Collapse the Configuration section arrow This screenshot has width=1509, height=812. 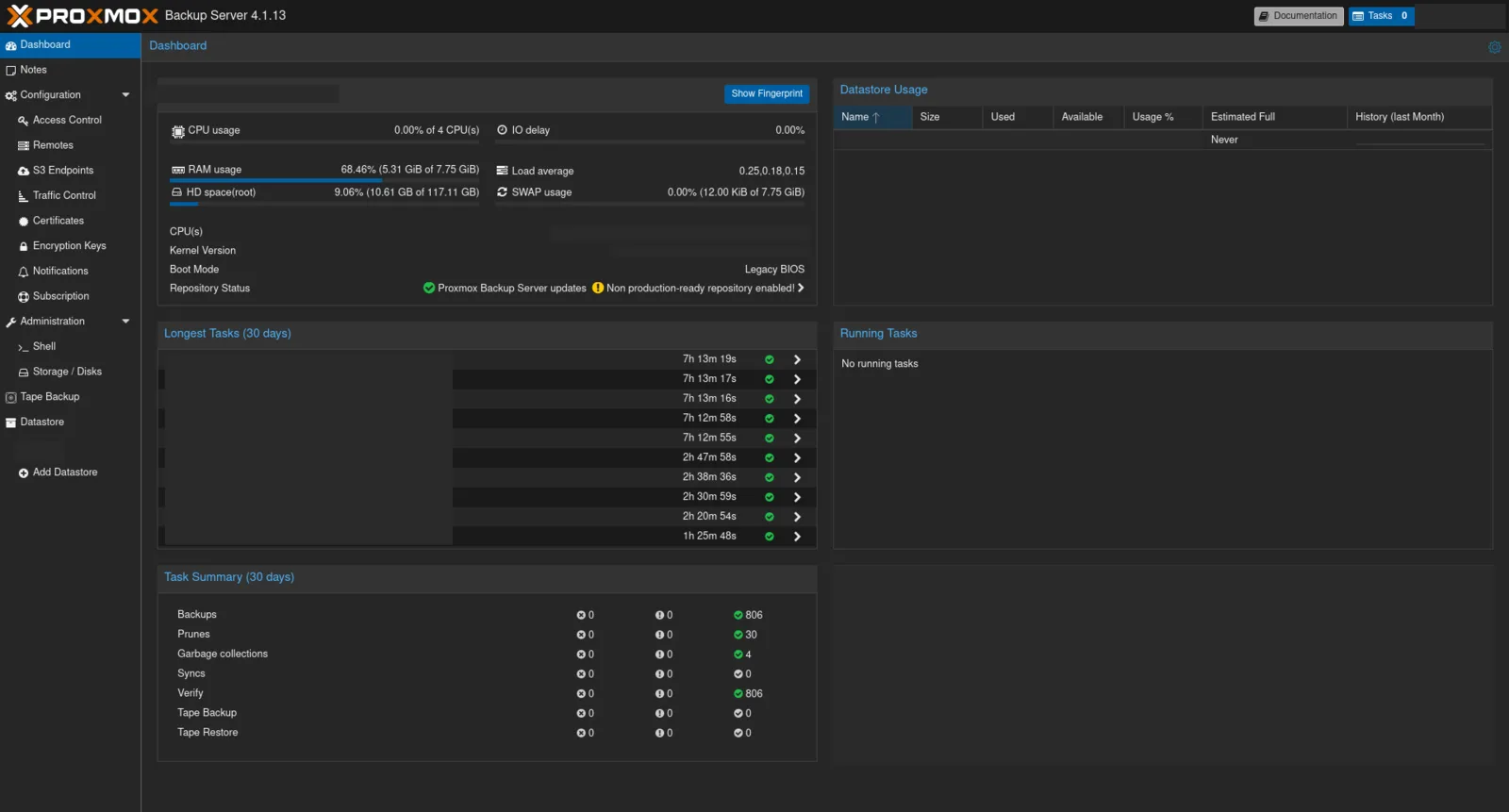click(125, 95)
